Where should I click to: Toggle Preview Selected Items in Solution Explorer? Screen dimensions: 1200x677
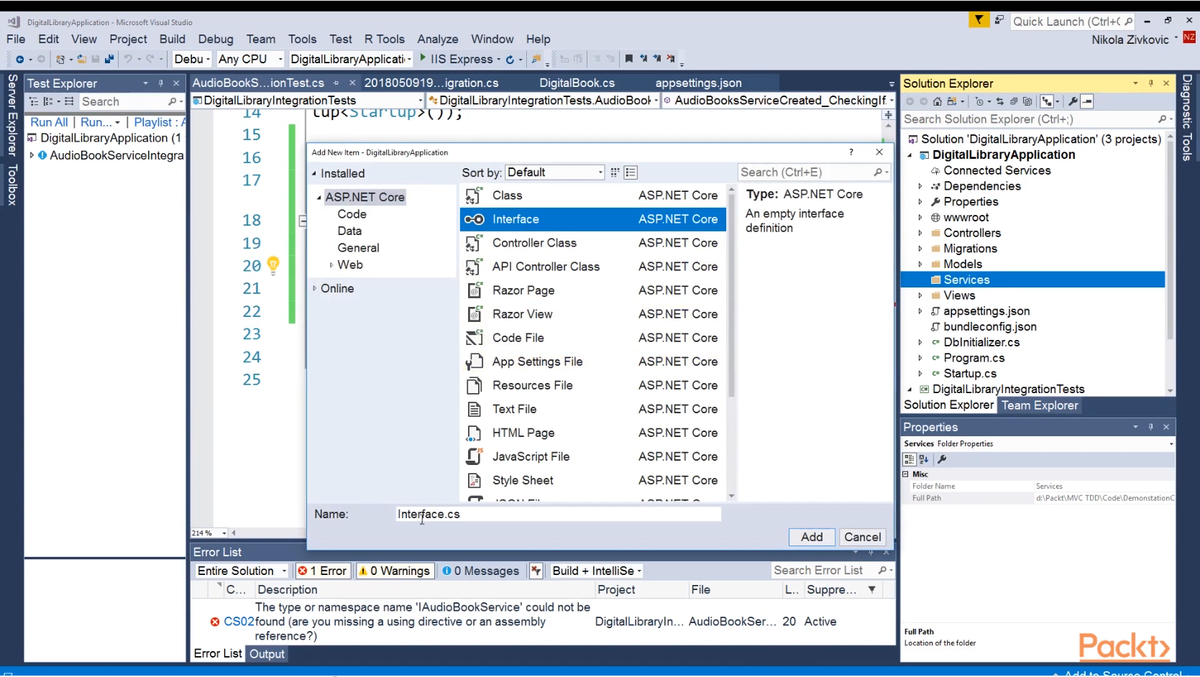pyautogui.click(x=1087, y=101)
